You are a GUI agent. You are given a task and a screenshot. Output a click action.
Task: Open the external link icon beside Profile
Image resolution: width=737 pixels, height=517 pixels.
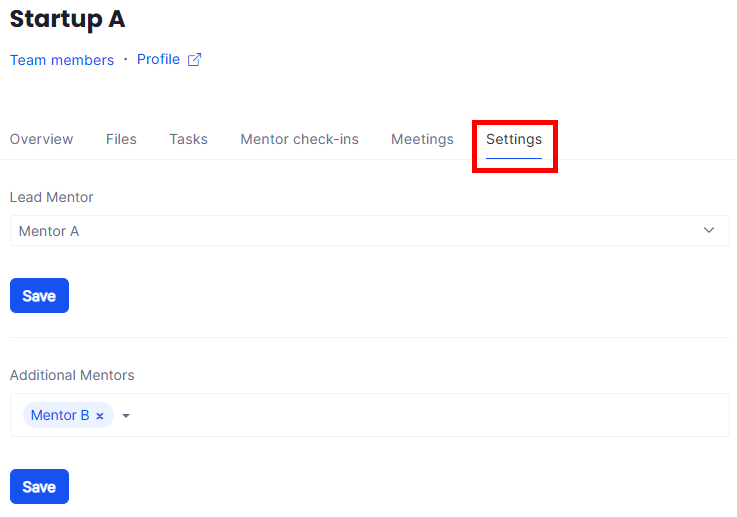tap(195, 60)
